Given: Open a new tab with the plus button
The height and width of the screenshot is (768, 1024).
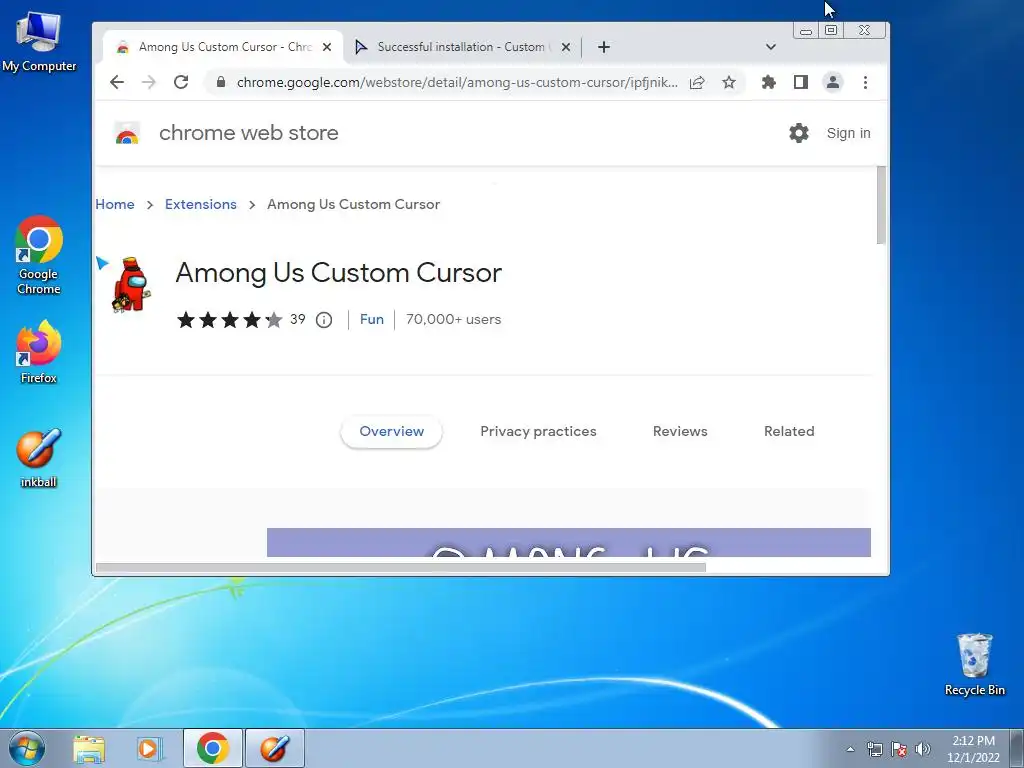Looking at the screenshot, I should coord(604,47).
